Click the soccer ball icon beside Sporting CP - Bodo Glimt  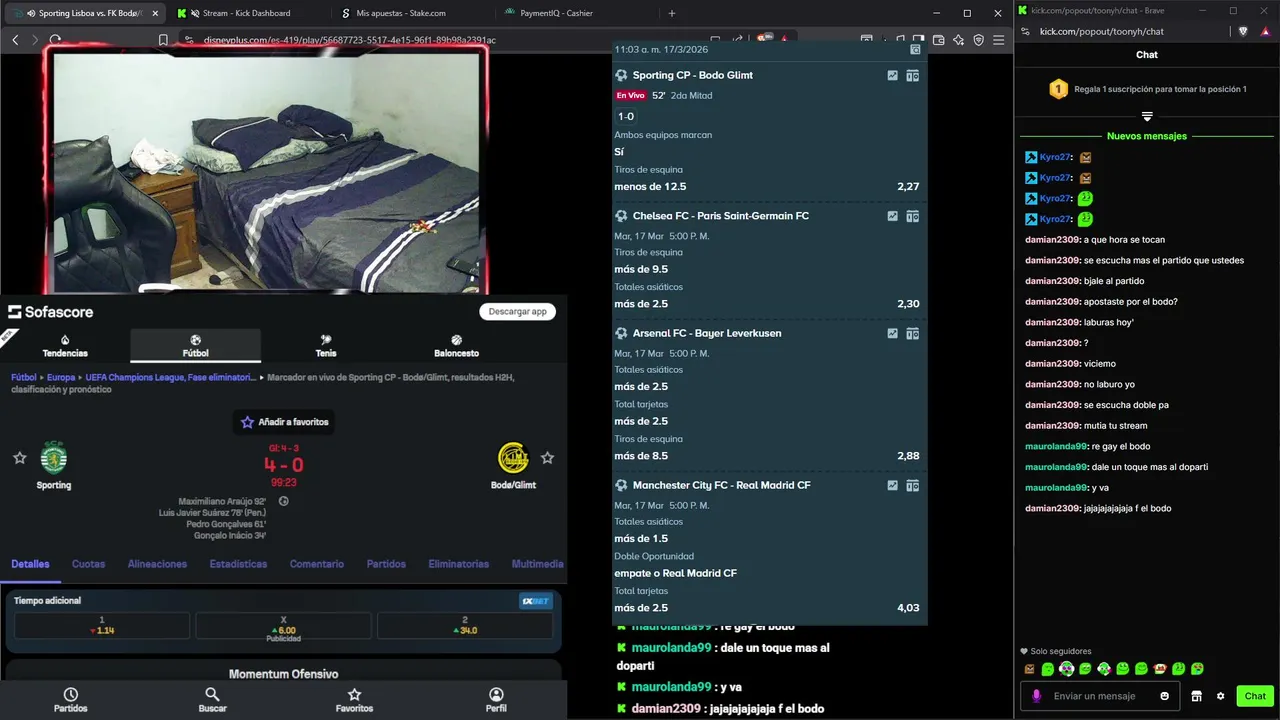pos(621,75)
